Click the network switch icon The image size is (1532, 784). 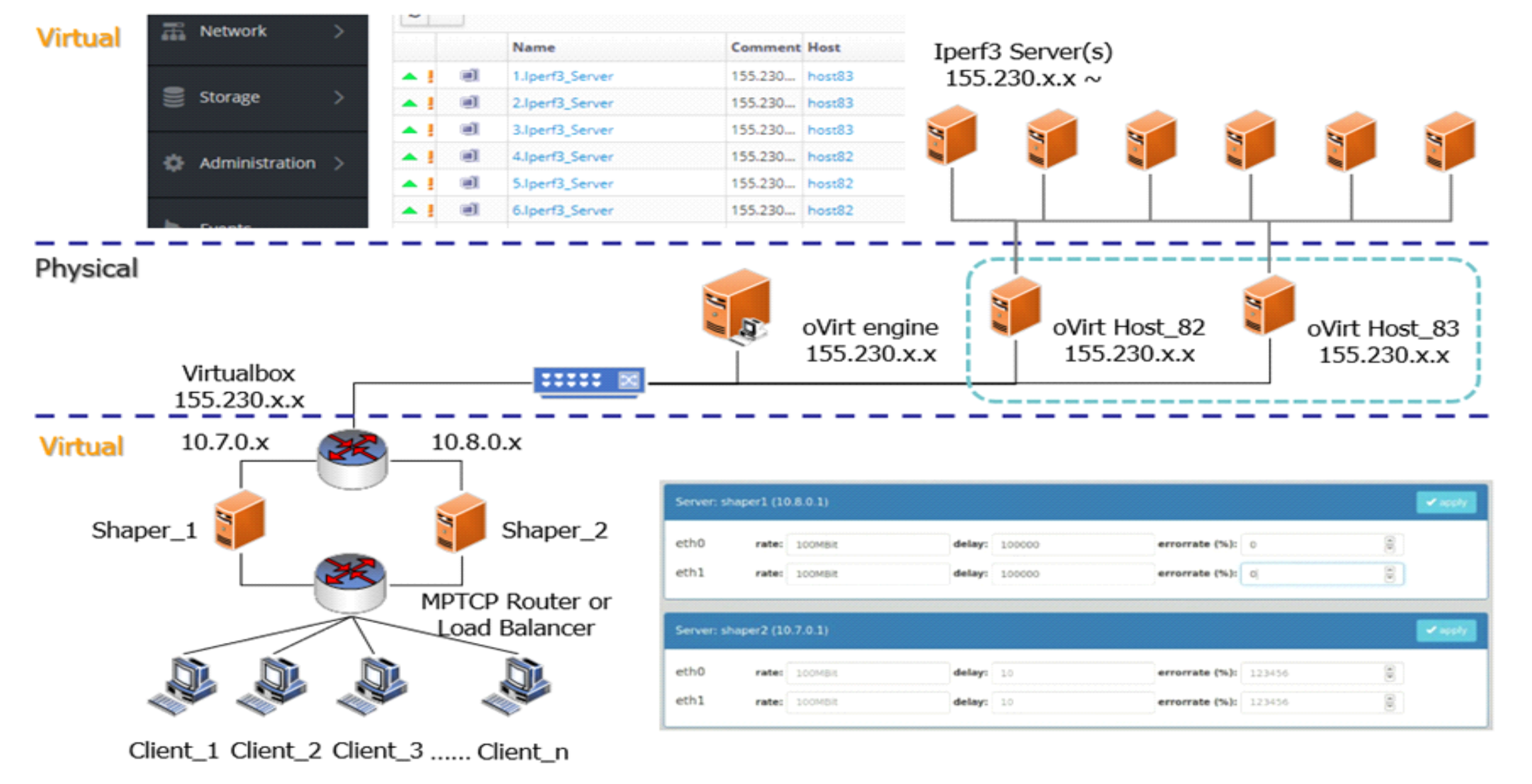pos(589,381)
